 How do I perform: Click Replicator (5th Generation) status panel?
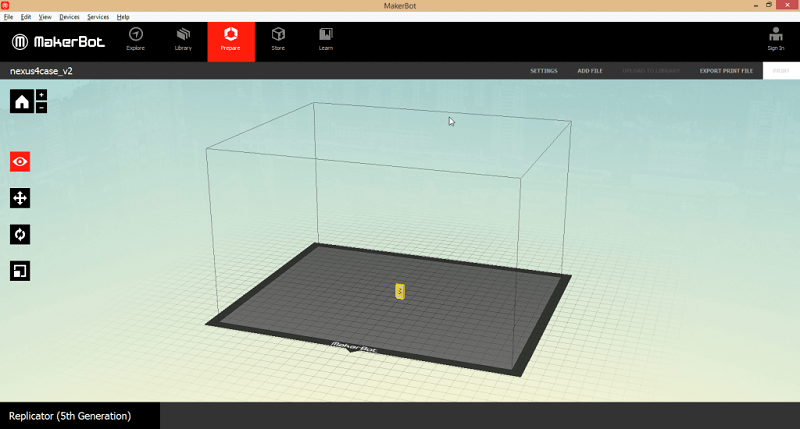pos(80,416)
